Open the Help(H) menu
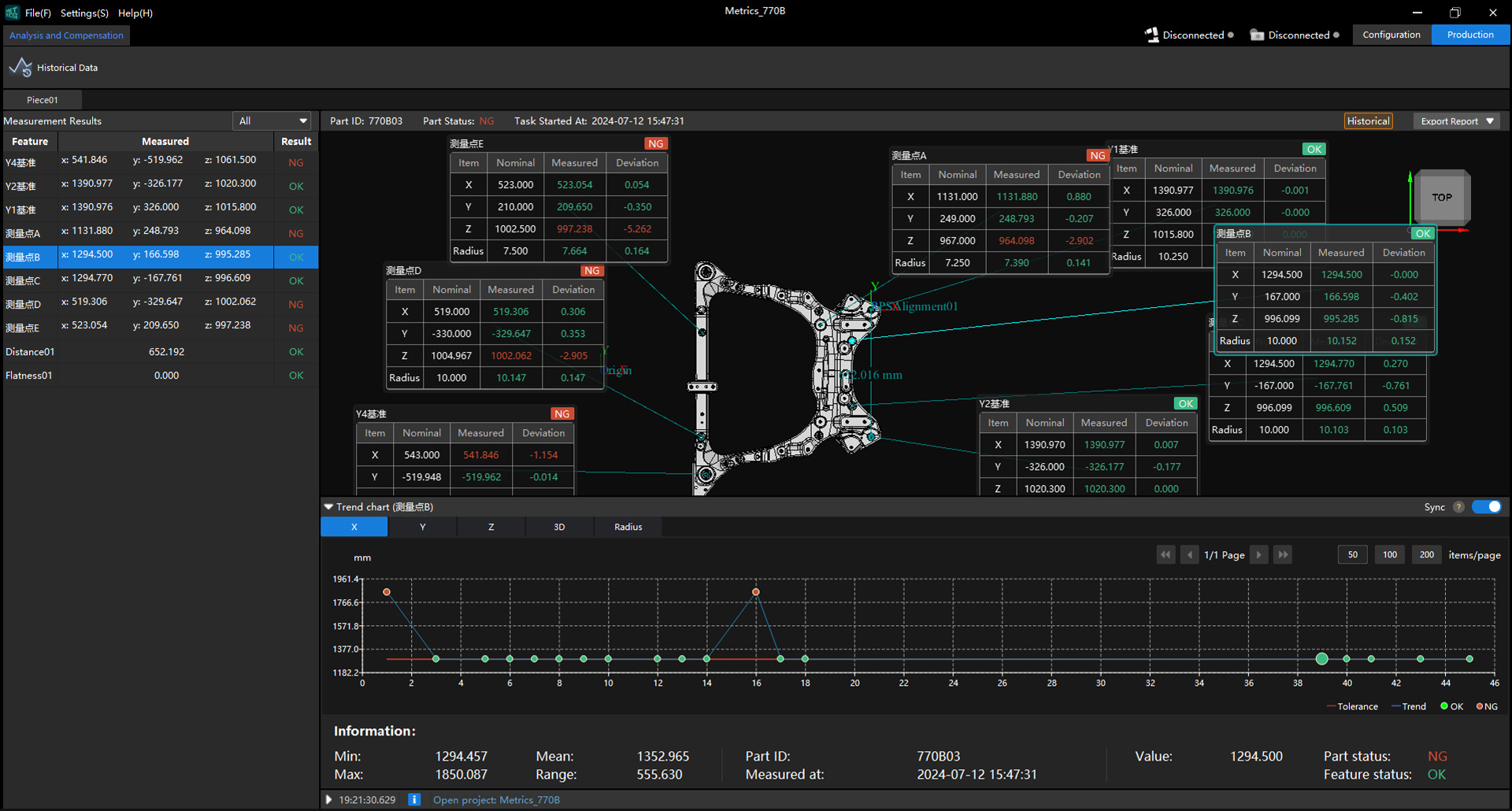Viewport: 1512px width, 811px height. 135,13
